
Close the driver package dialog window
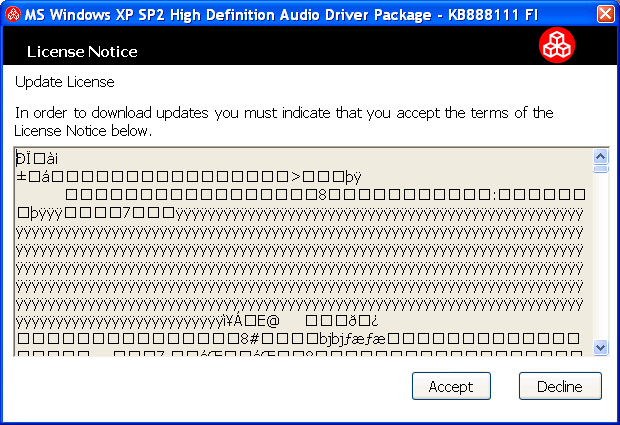point(605,14)
